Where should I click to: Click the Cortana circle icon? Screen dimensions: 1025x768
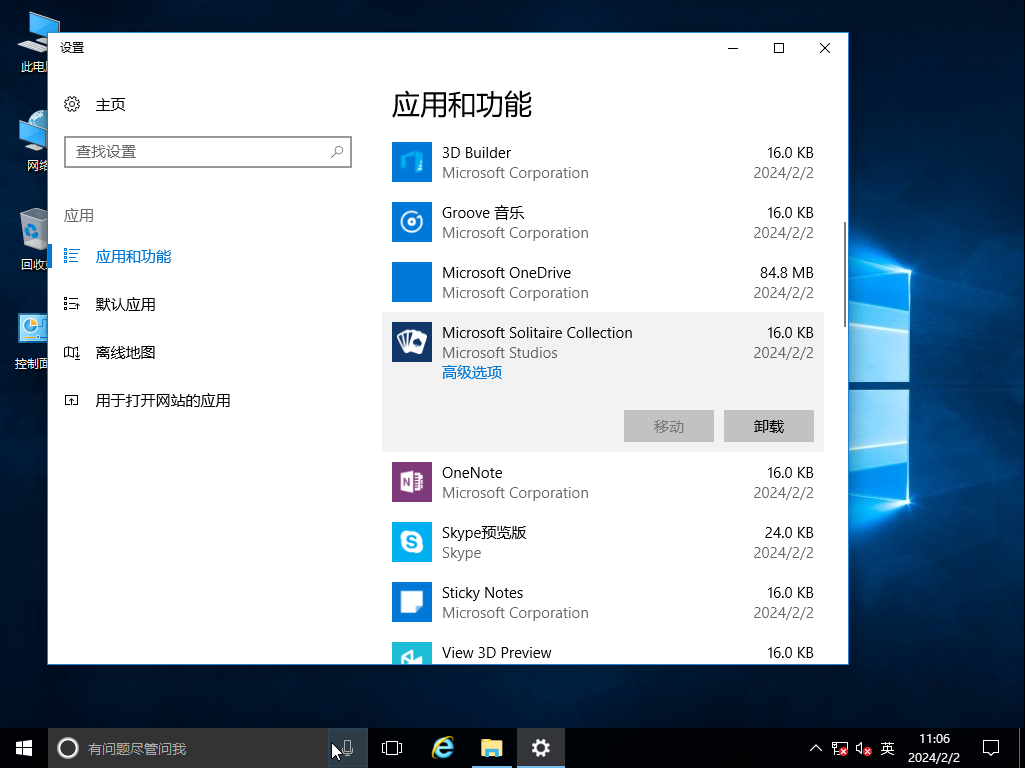pos(68,748)
